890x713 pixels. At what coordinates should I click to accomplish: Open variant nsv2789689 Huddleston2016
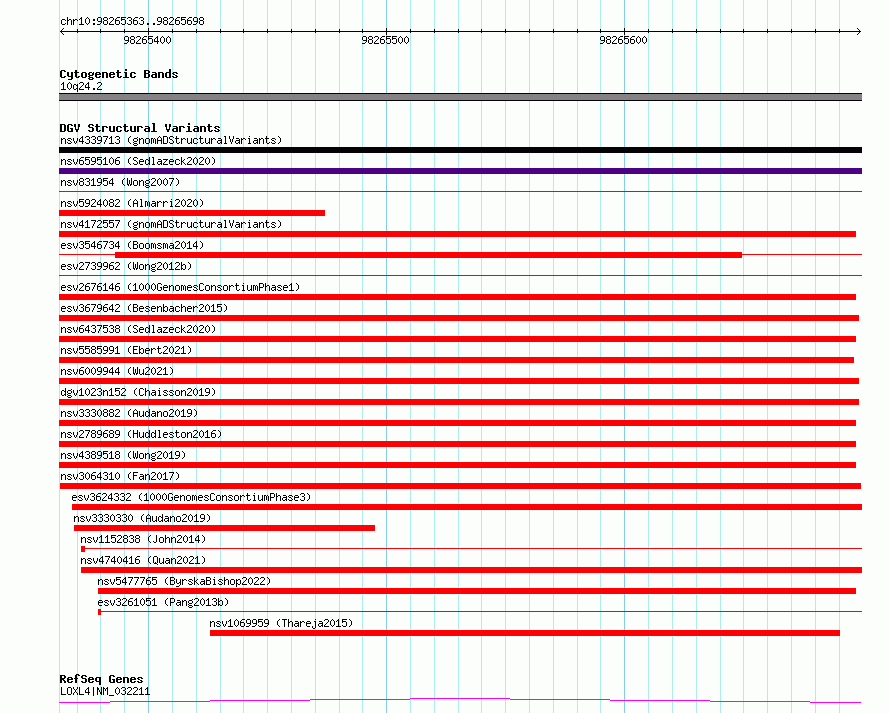(x=141, y=434)
